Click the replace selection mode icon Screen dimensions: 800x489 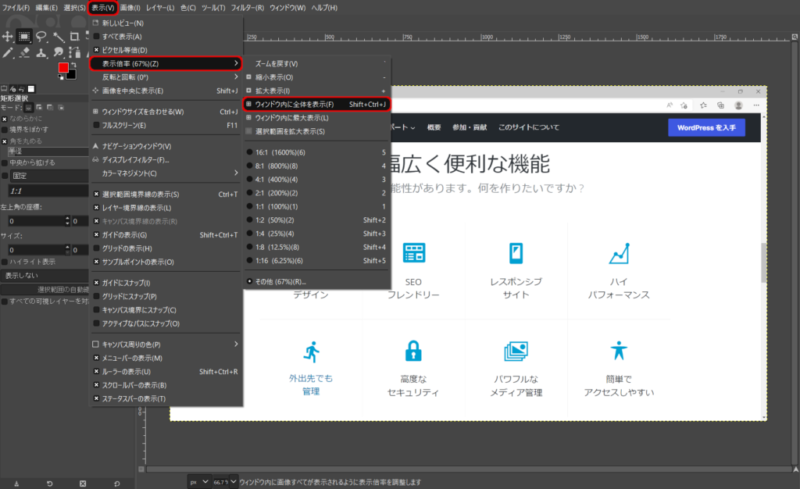point(29,108)
